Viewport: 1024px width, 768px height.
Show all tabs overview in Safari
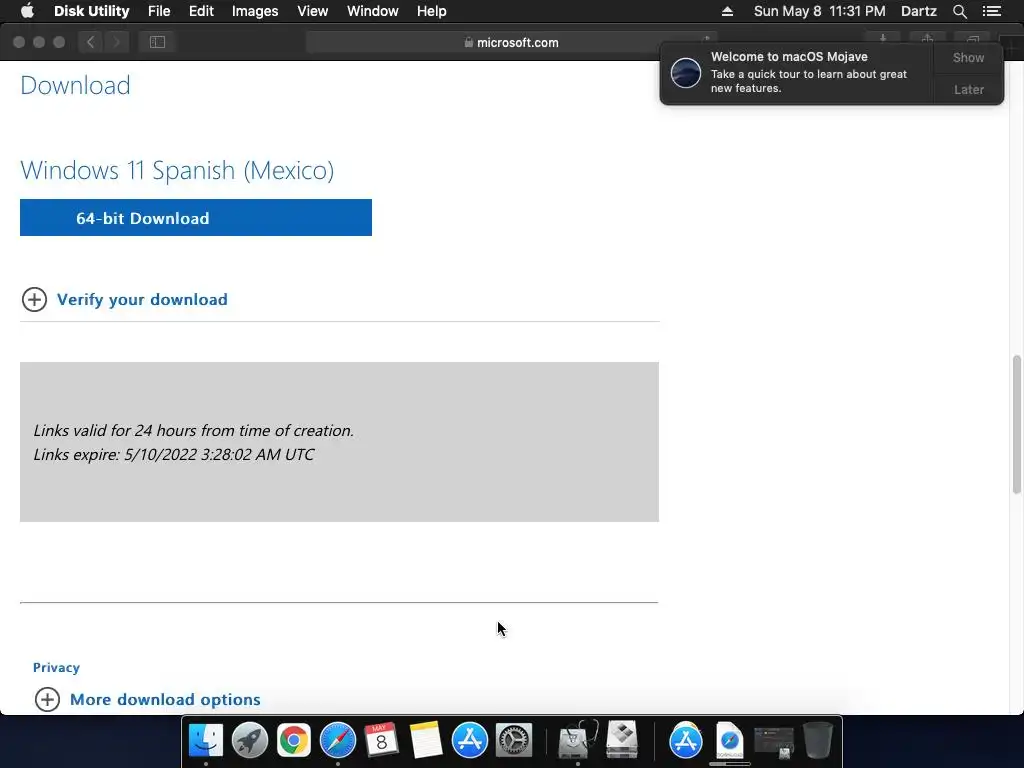pyautogui.click(x=972, y=39)
